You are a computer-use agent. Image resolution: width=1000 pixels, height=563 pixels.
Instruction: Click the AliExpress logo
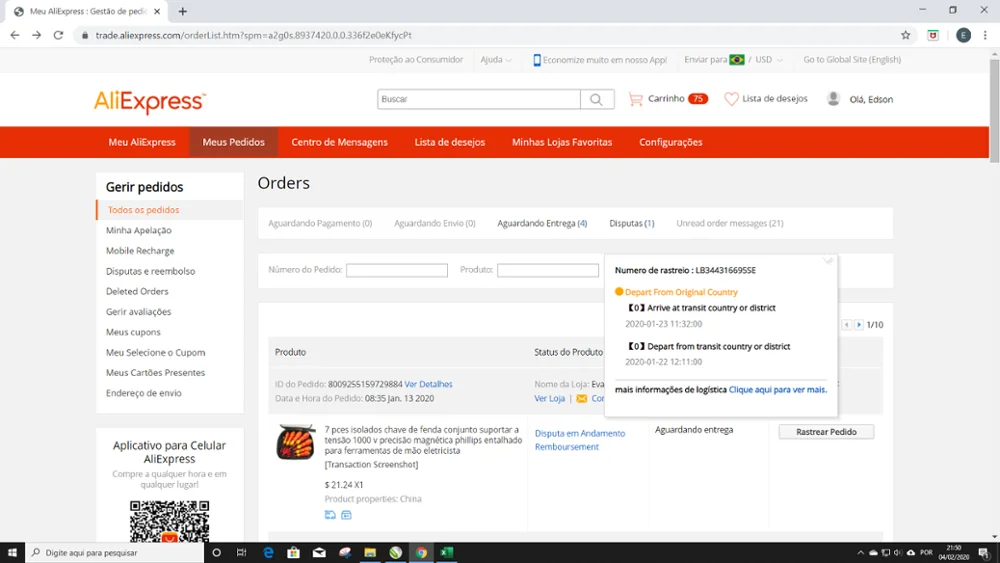(150, 101)
